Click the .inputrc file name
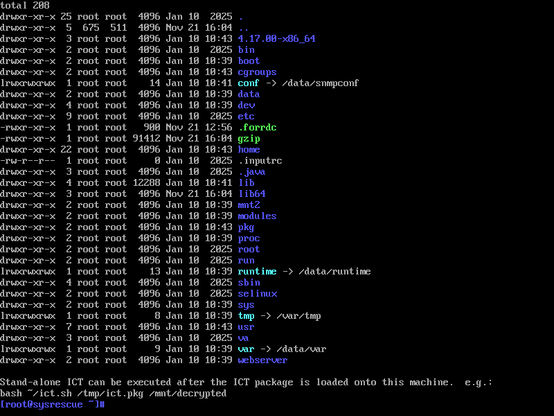The height and width of the screenshot is (416, 554). click(x=260, y=161)
